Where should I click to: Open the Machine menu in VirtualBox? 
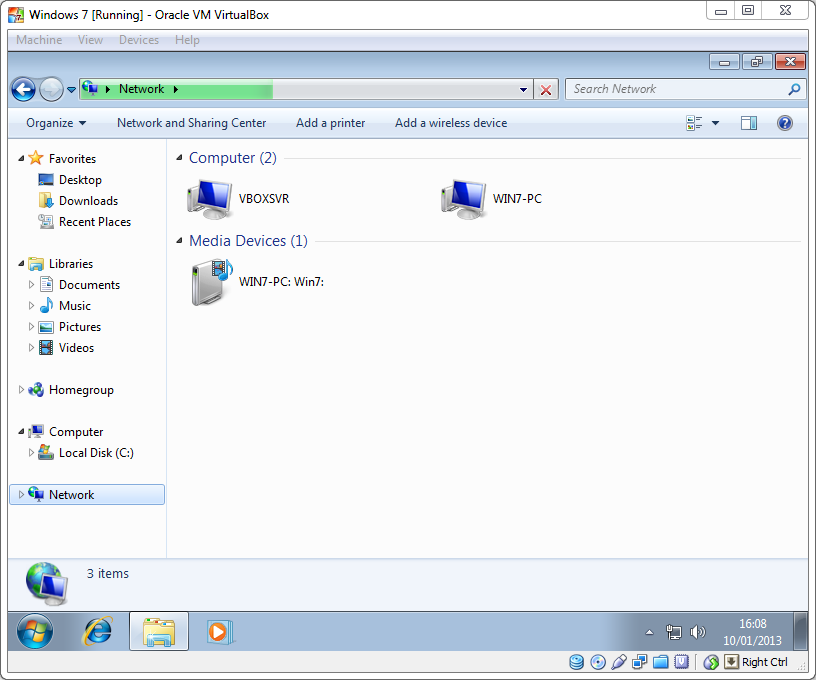[39, 40]
